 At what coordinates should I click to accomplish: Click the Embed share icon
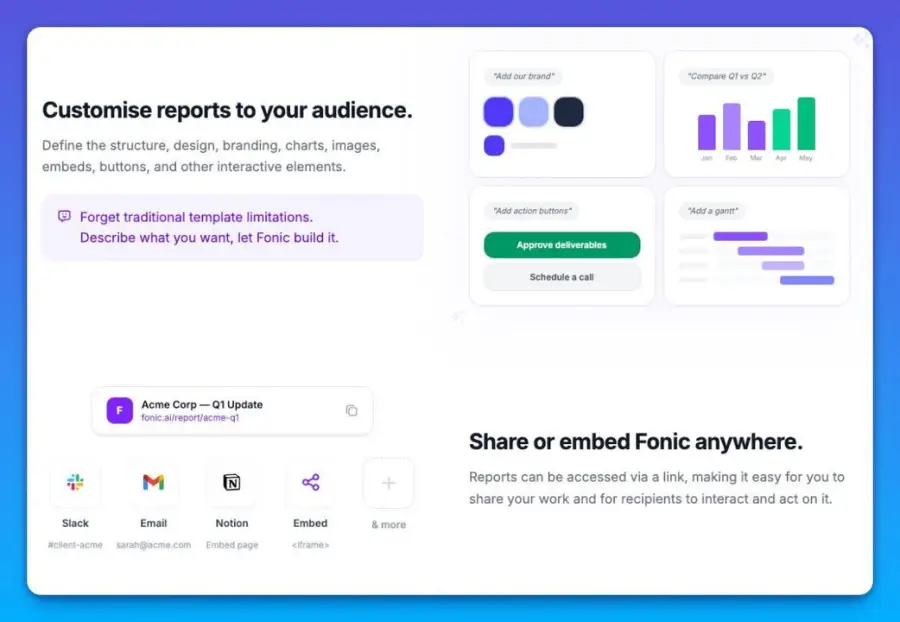[x=311, y=483]
